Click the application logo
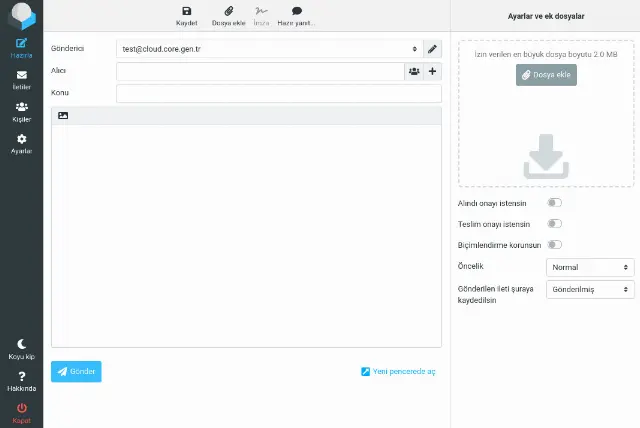The width and height of the screenshot is (640, 428). (22, 16)
